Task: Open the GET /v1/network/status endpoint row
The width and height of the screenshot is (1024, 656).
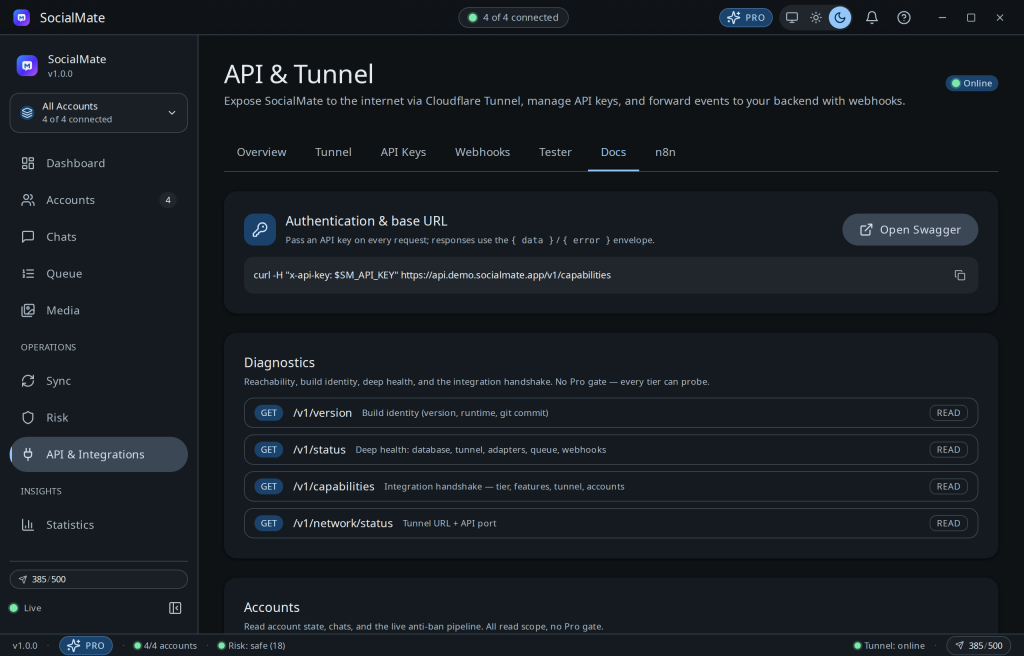Action: [x=611, y=523]
